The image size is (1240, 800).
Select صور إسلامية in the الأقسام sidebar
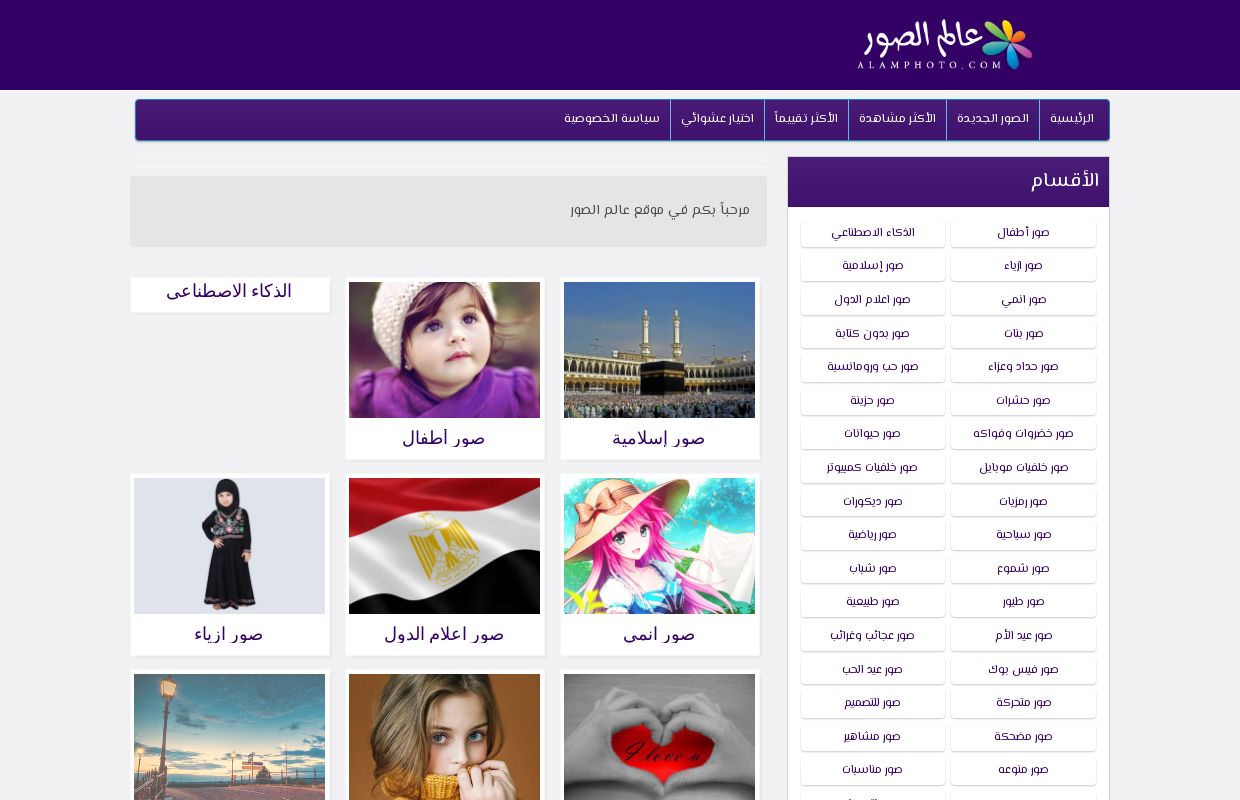tap(873, 266)
